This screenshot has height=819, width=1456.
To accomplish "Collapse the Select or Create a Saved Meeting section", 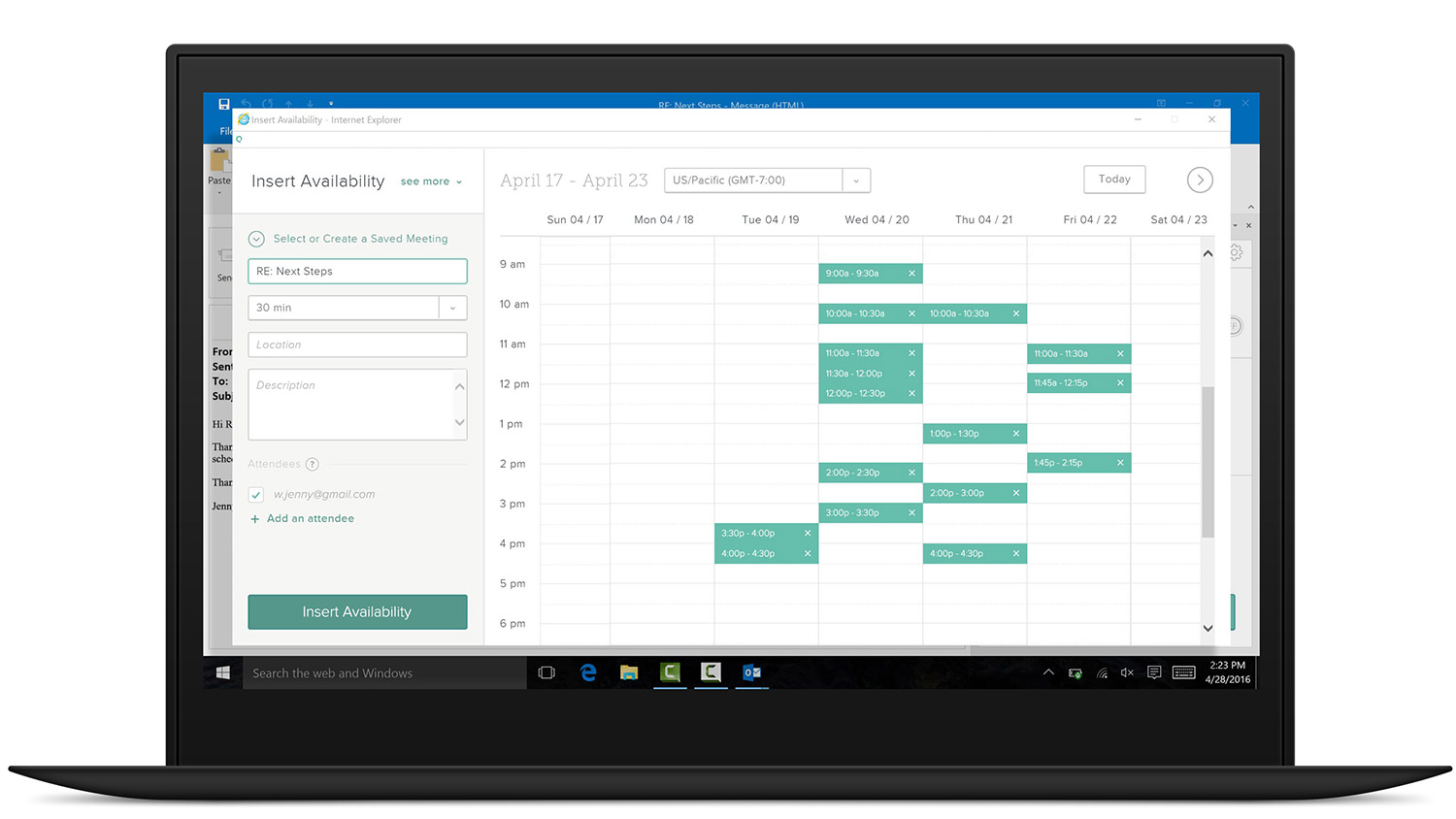I will tap(256, 239).
